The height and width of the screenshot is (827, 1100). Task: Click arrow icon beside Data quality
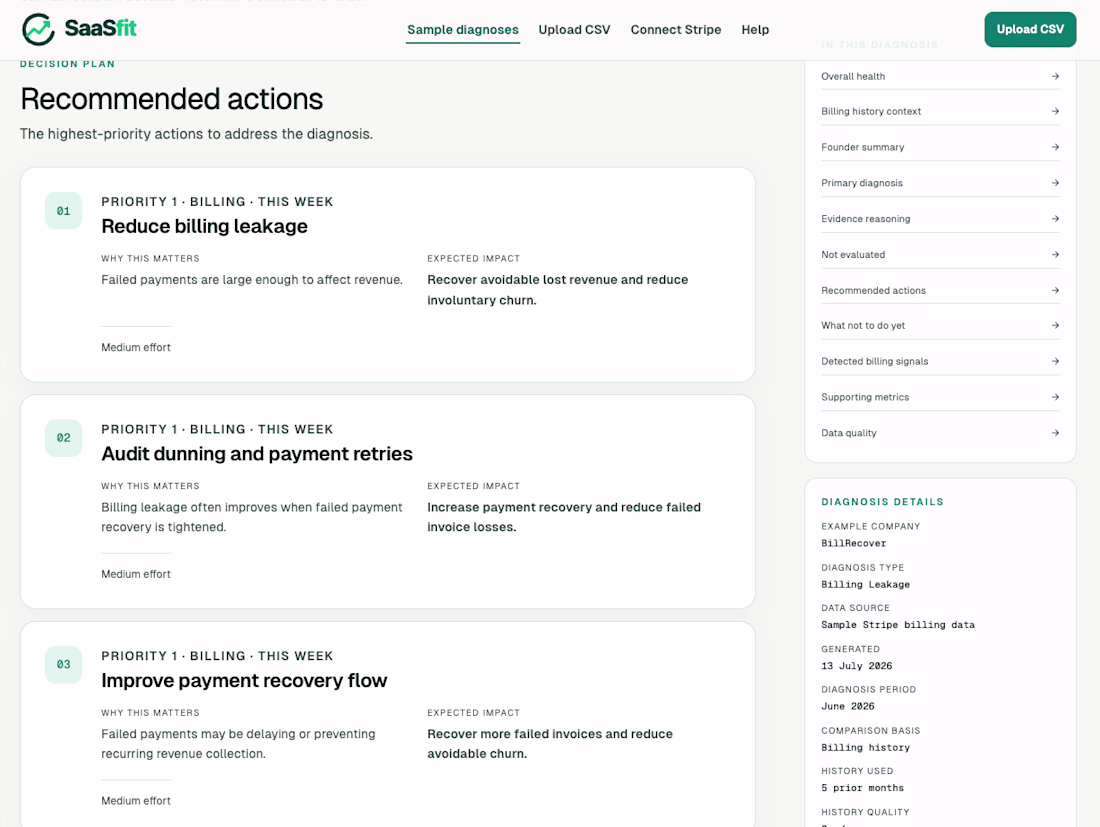tap(1055, 432)
